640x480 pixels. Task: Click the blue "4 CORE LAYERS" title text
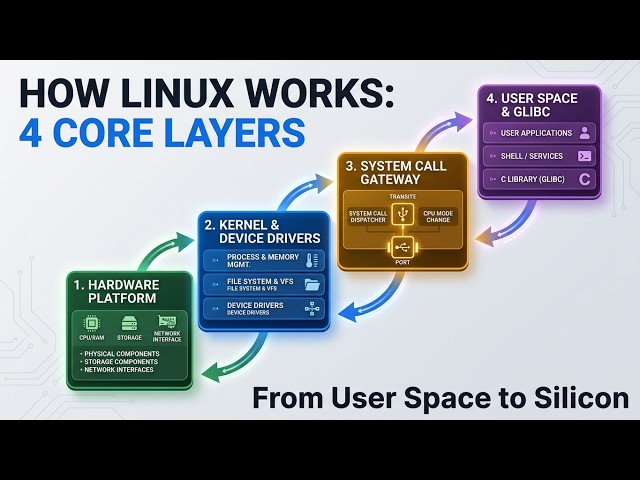(162, 133)
